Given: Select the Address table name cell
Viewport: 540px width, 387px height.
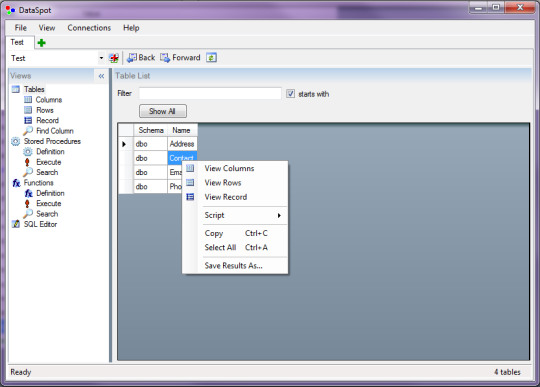Looking at the screenshot, I should point(182,144).
